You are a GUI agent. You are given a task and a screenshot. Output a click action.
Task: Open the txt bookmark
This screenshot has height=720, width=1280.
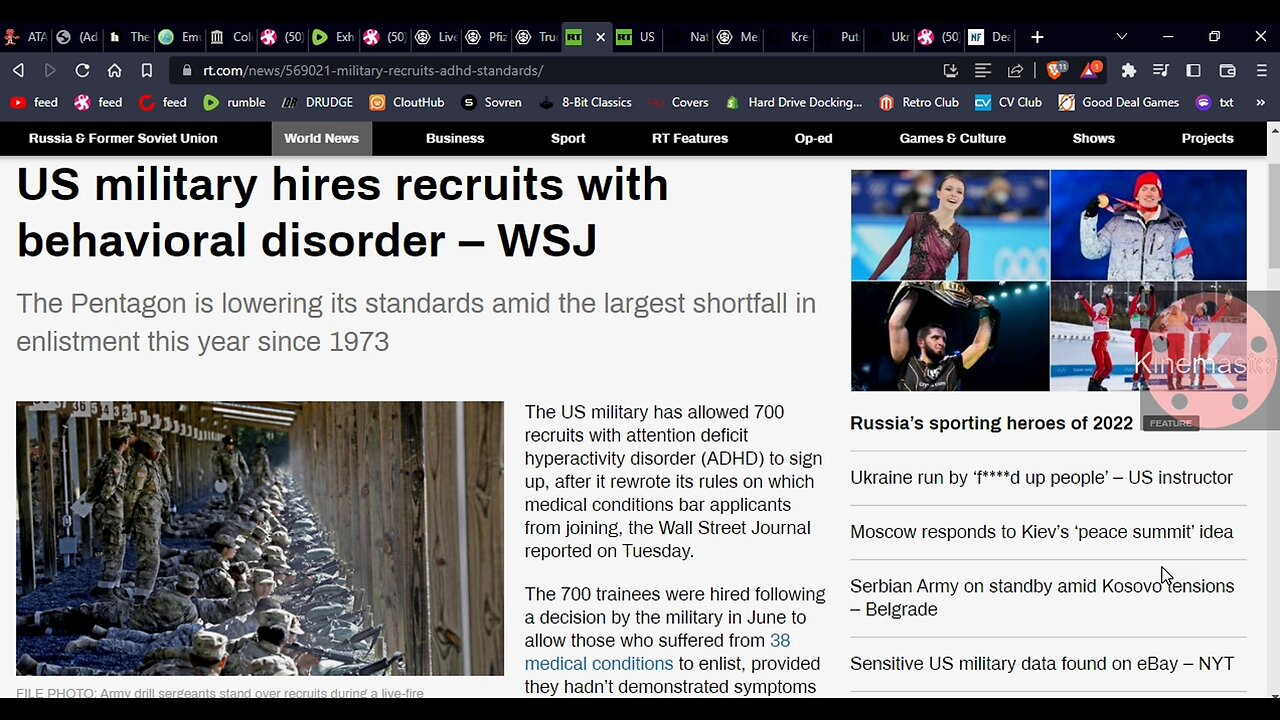pyautogui.click(x=1215, y=102)
